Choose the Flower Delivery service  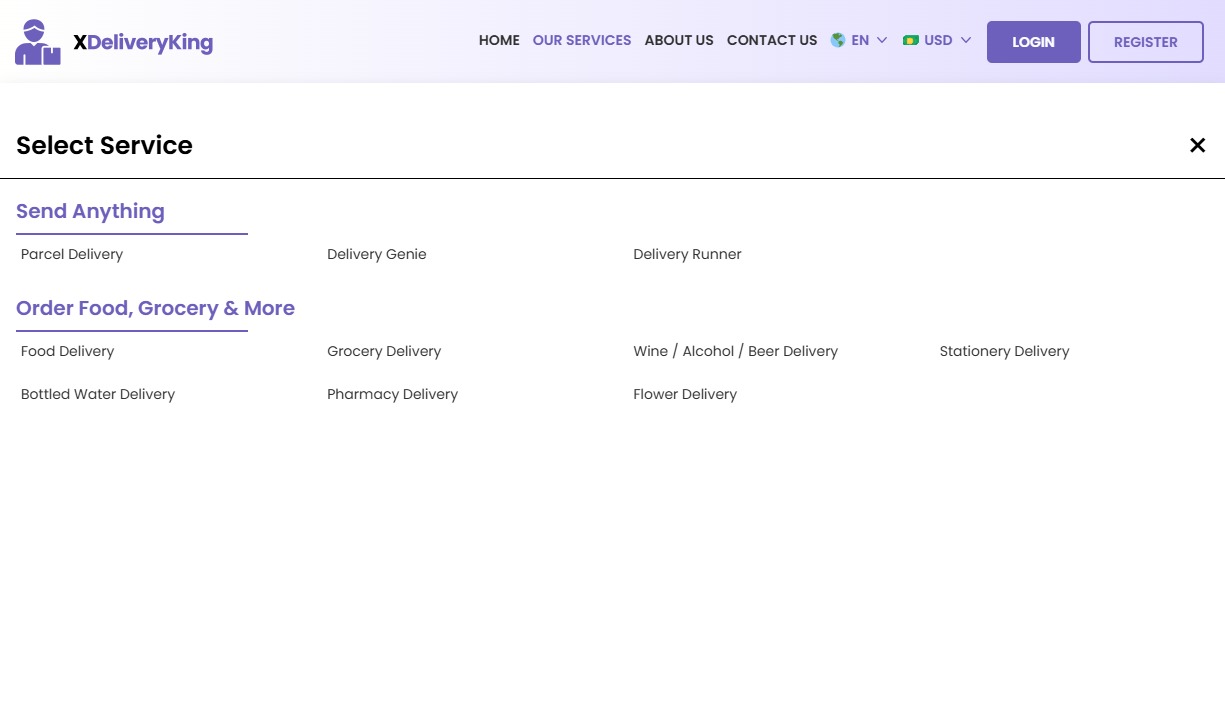pos(685,394)
